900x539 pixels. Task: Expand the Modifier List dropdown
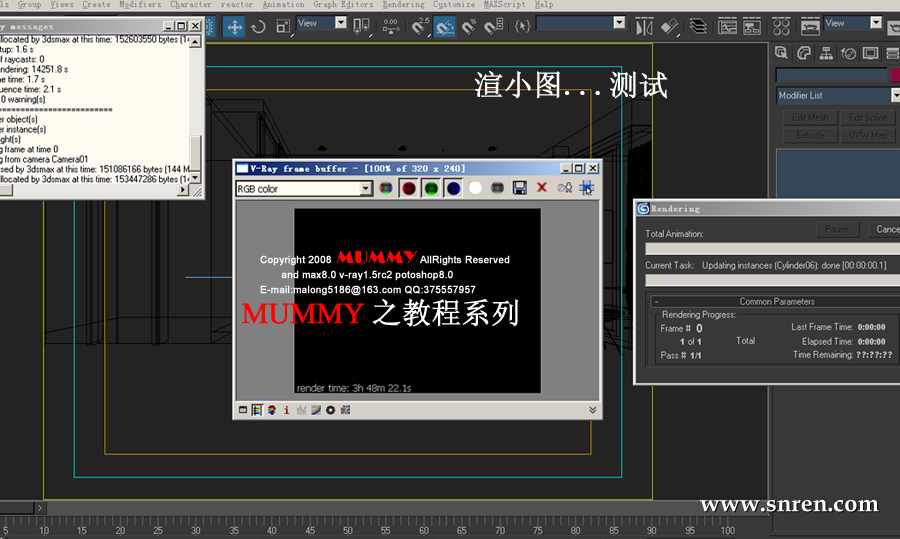point(894,96)
